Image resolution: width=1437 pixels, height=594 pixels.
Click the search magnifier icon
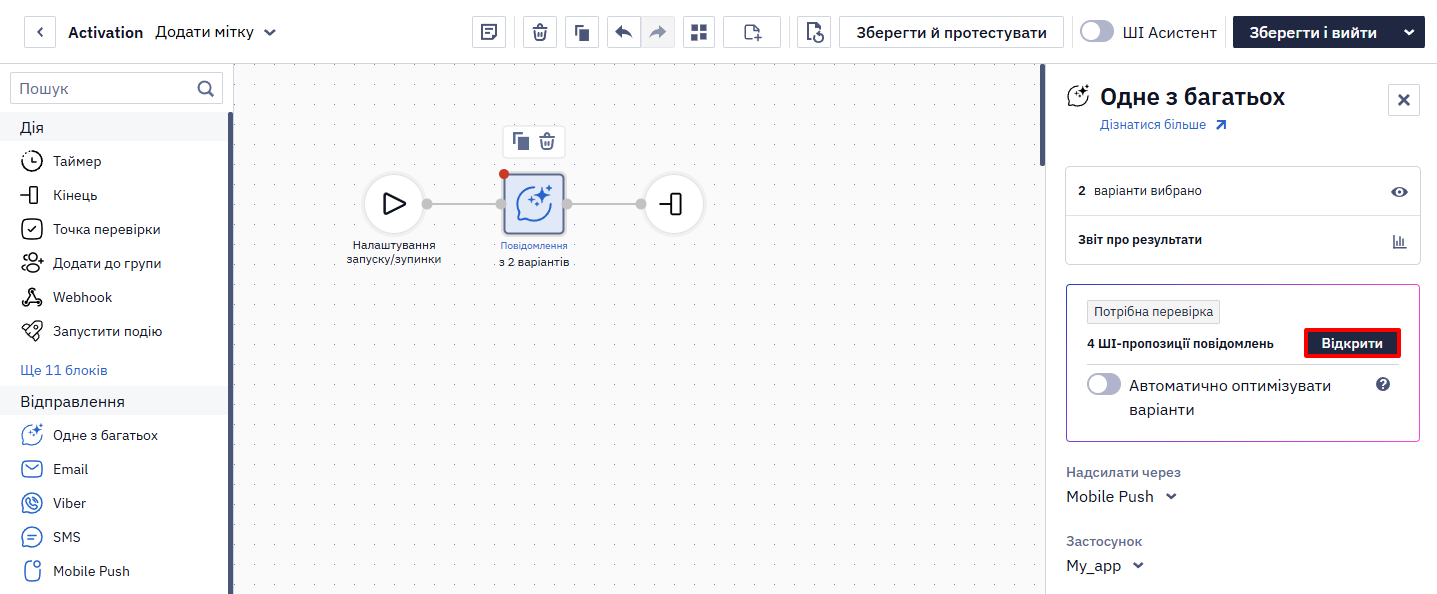(206, 89)
